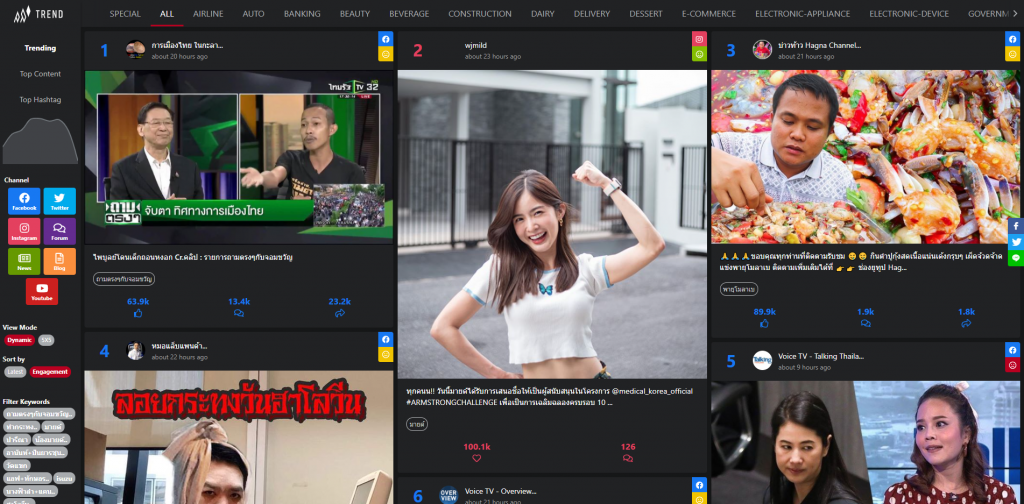
Task: Share via LINE floating side button
Action: (x=1016, y=258)
